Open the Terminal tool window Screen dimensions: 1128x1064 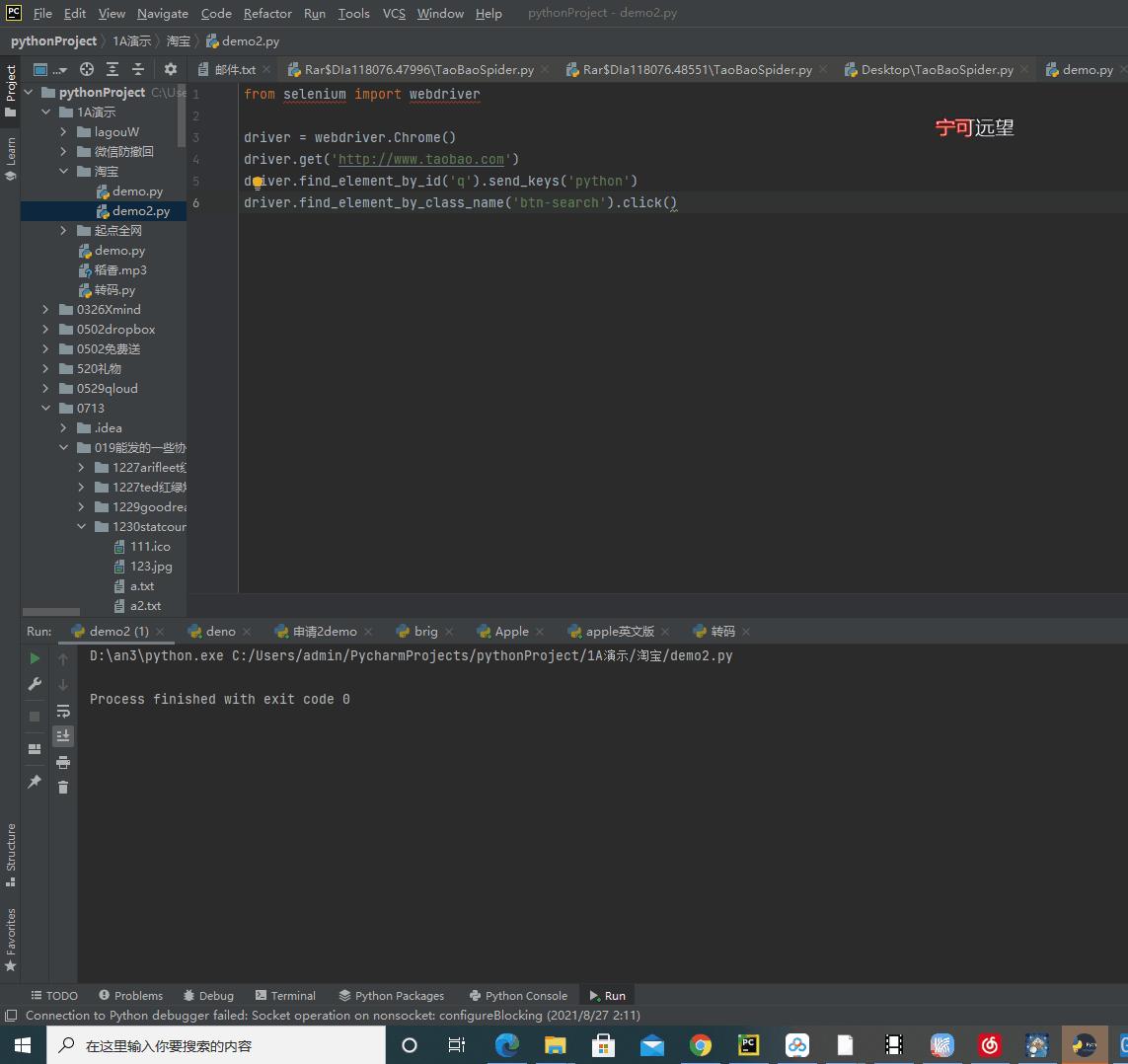point(285,995)
